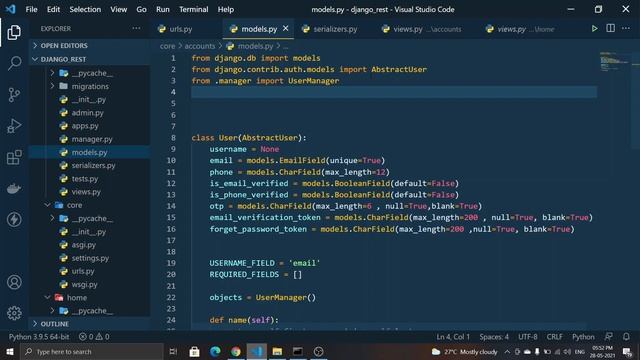Open Windows notification center
This screenshot has width=640, height=360.
pyautogui.click(x=627, y=351)
